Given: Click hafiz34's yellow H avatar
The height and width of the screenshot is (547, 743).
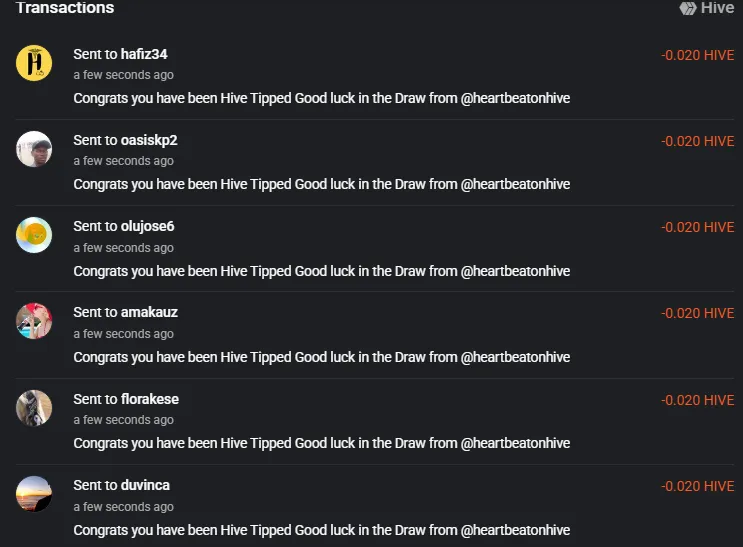Looking at the screenshot, I should click(x=34, y=63).
